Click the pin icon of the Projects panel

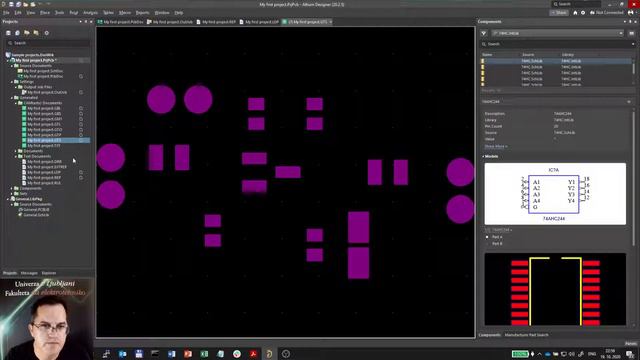[86, 21]
